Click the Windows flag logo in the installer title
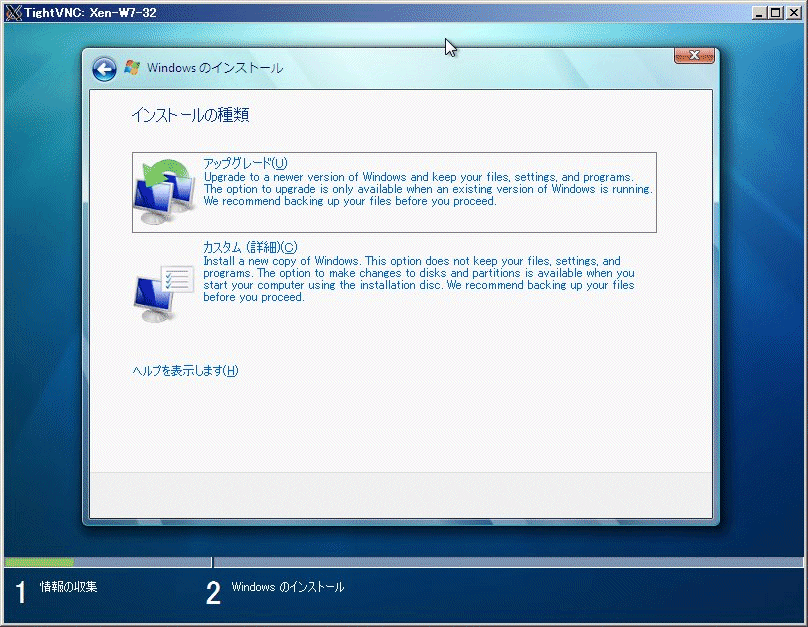Image resolution: width=808 pixels, height=627 pixels. pyautogui.click(x=132, y=67)
